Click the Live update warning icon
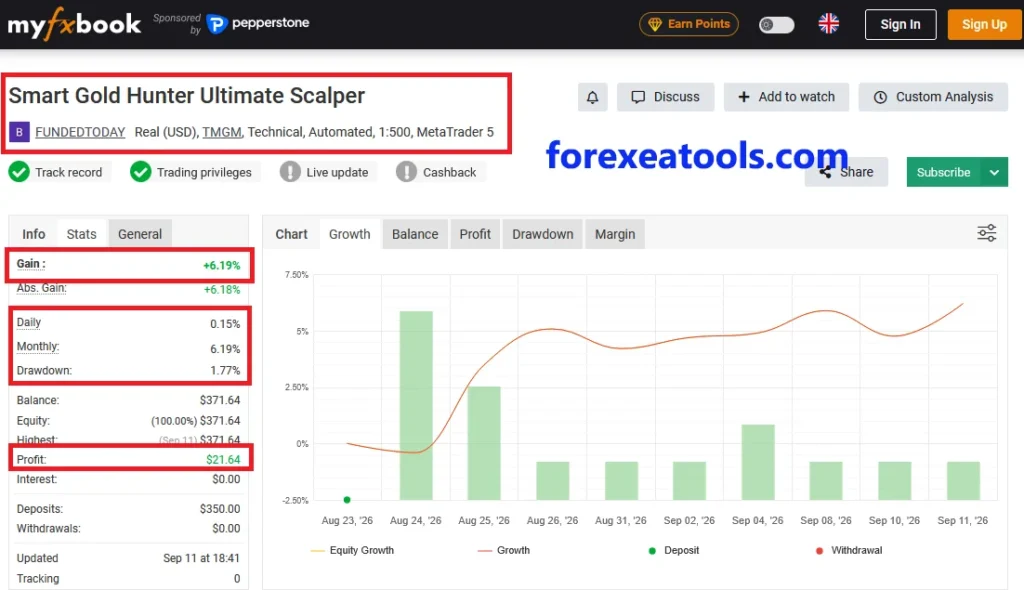This screenshot has height=590, width=1024. [290, 172]
